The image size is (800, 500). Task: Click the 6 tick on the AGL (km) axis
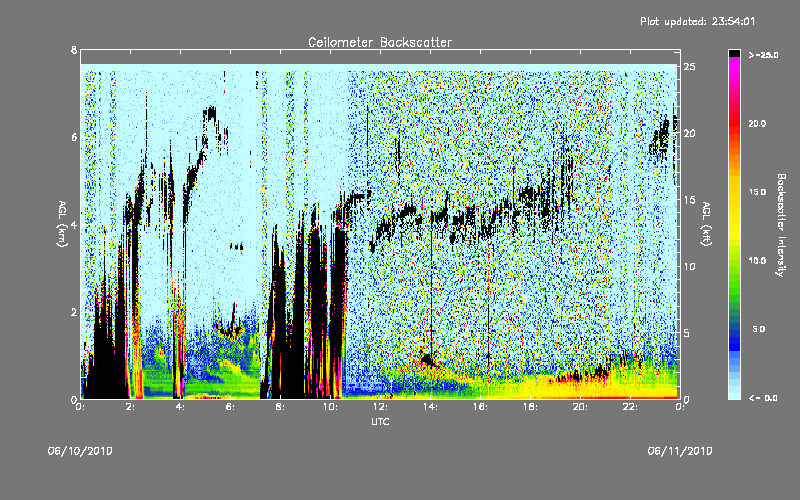coord(74,137)
